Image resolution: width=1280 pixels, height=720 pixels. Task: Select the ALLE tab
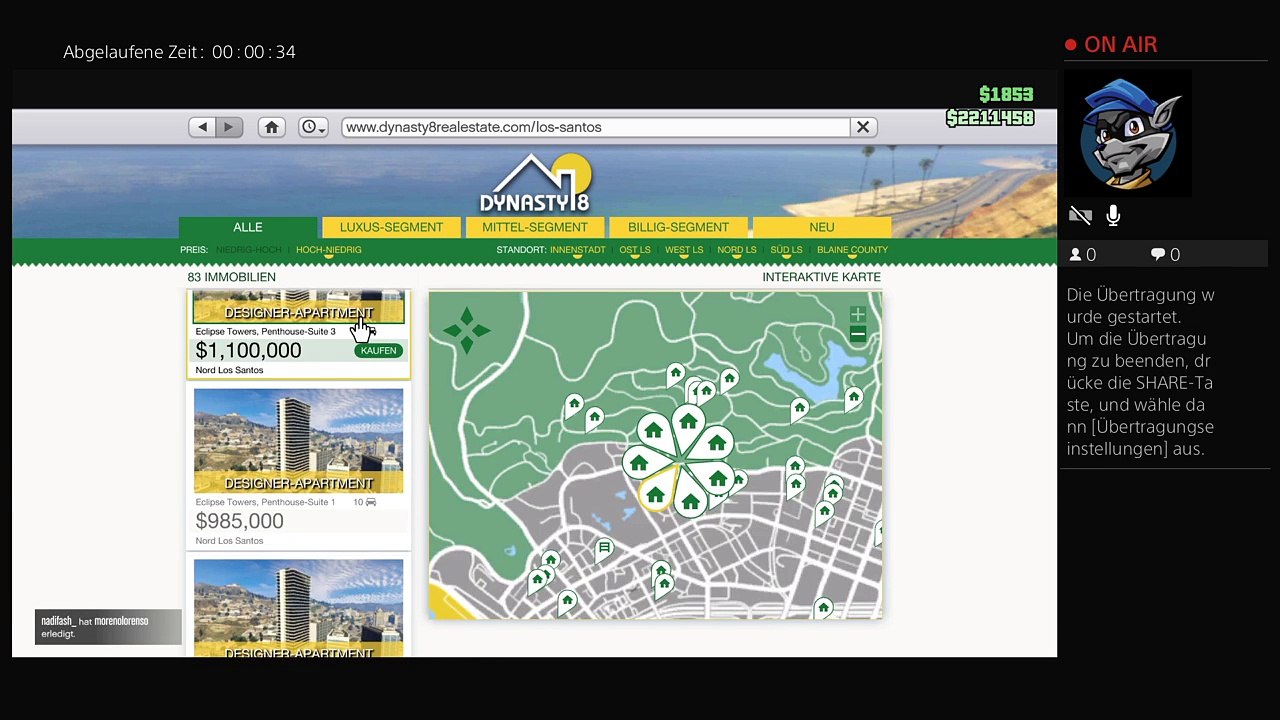[248, 227]
